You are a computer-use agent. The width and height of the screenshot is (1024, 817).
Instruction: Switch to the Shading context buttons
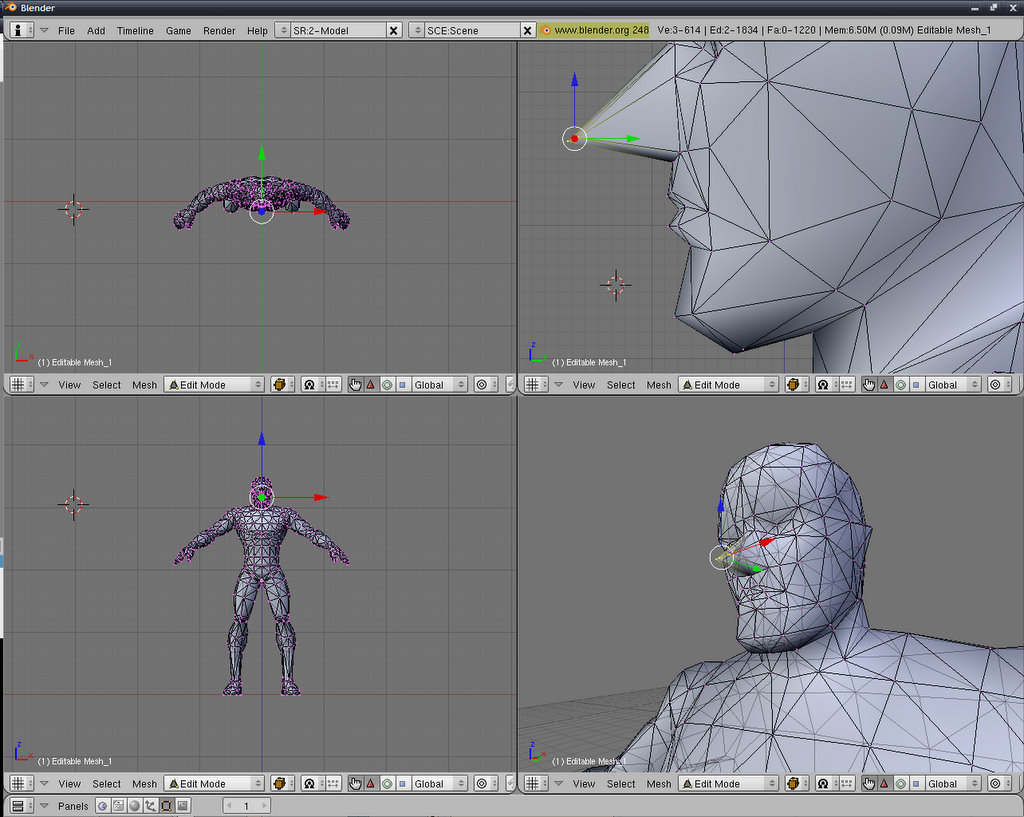(x=134, y=806)
